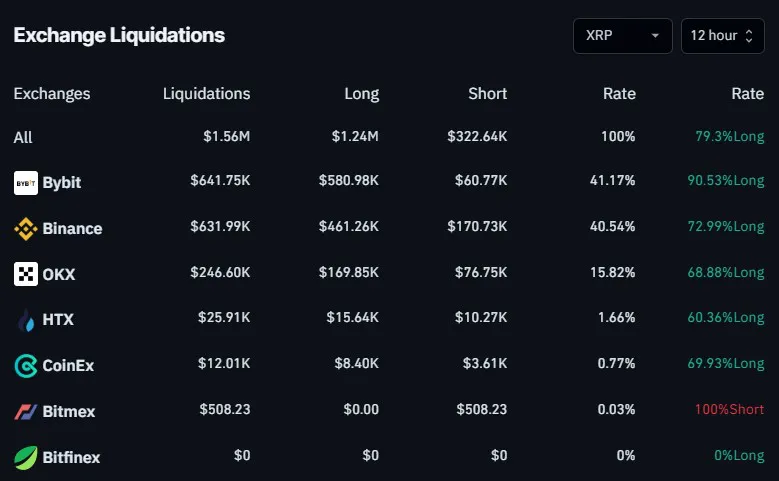Click the OKX exchange logo icon
The image size is (779, 481).
tap(25, 274)
